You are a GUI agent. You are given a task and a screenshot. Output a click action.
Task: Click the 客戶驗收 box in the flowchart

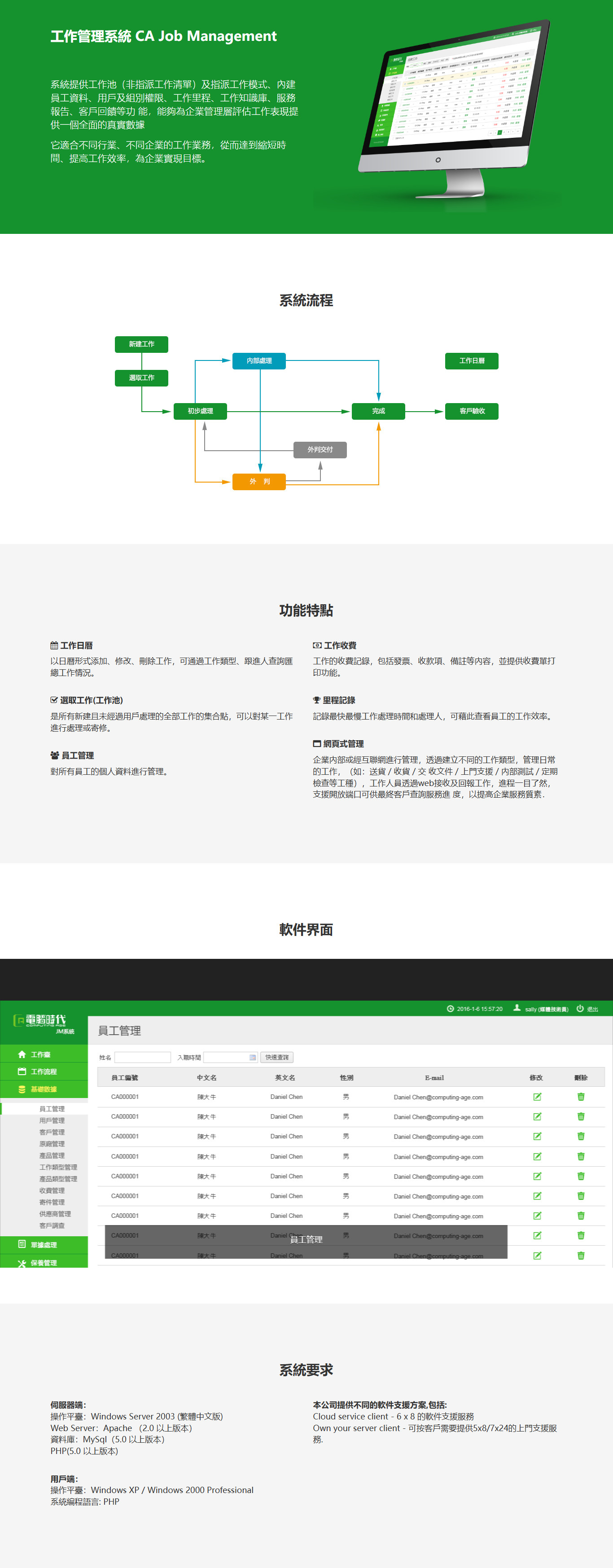coord(472,412)
